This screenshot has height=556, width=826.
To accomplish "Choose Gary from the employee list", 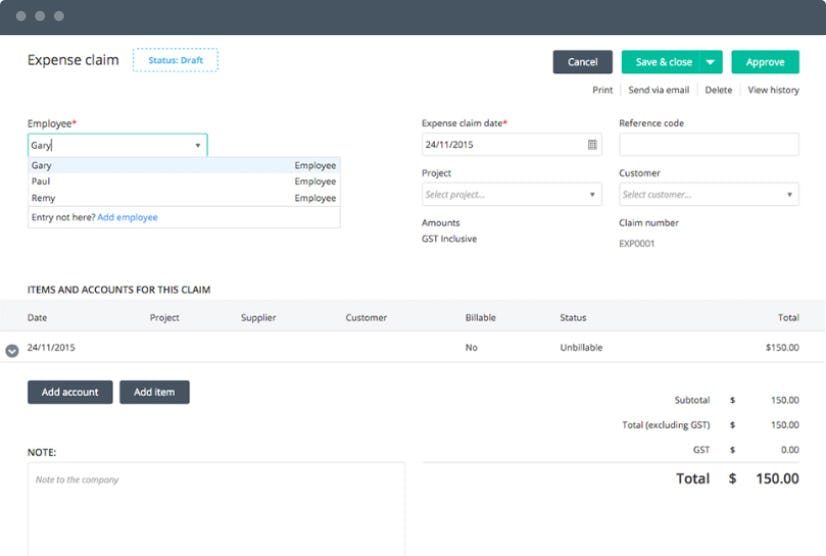I will pyautogui.click(x=184, y=165).
